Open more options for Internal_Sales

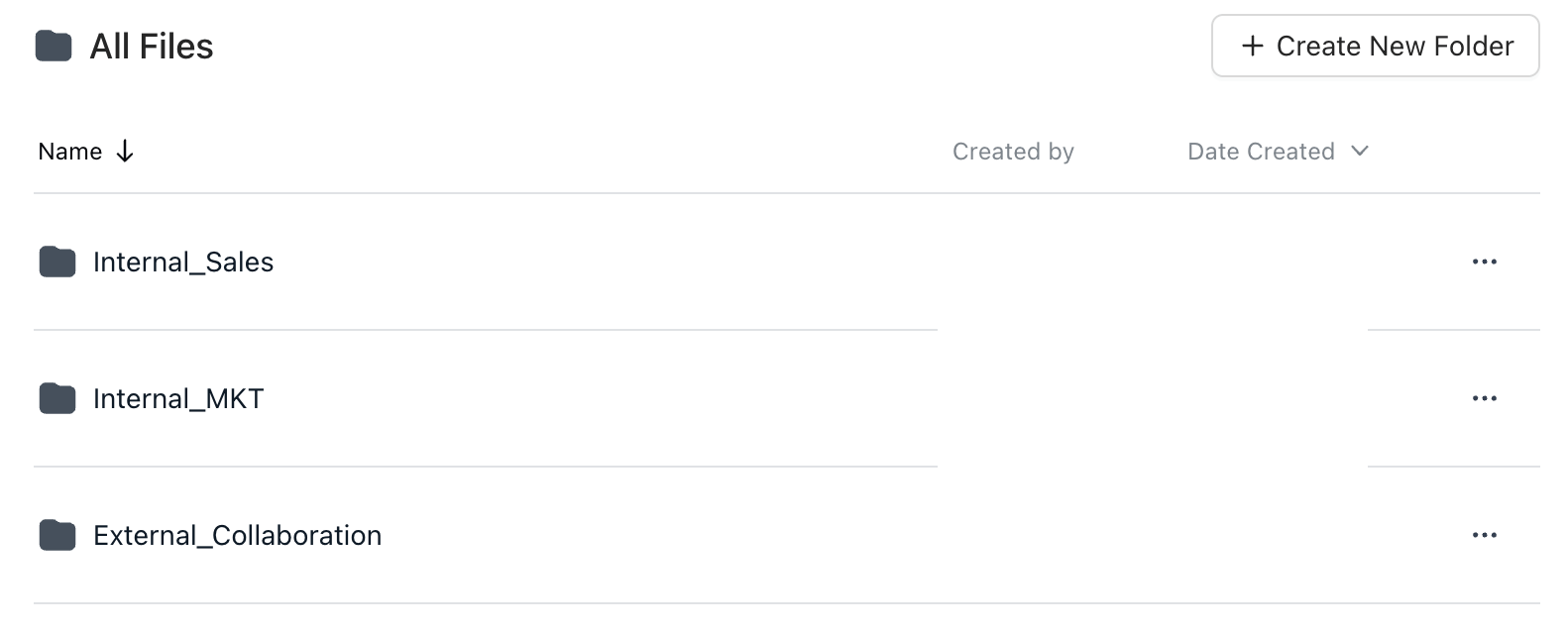tap(1484, 262)
